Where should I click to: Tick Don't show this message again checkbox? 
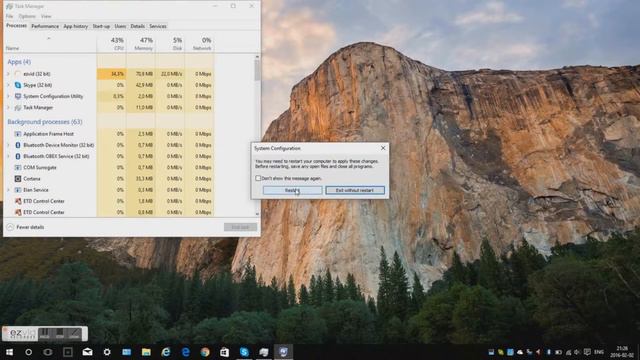[258, 178]
